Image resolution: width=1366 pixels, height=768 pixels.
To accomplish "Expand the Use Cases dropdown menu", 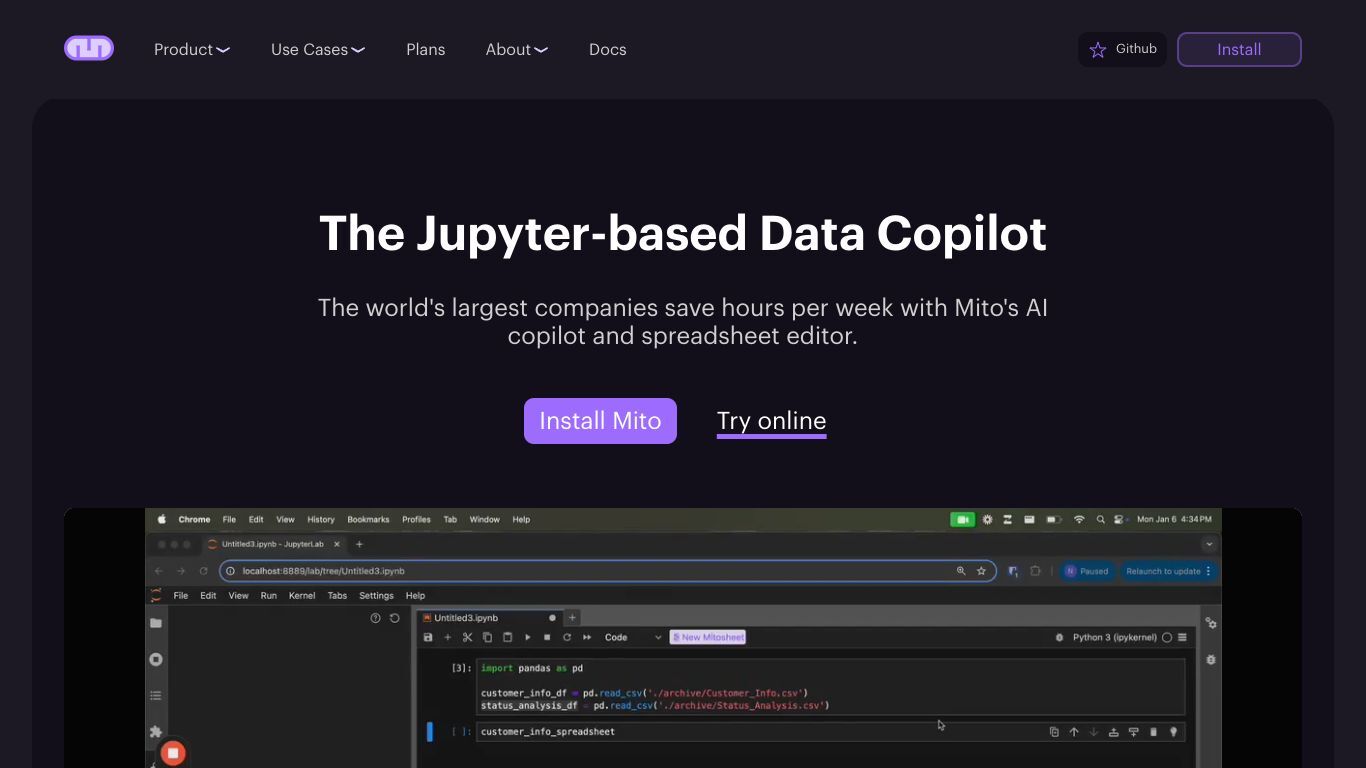I will click(x=318, y=49).
